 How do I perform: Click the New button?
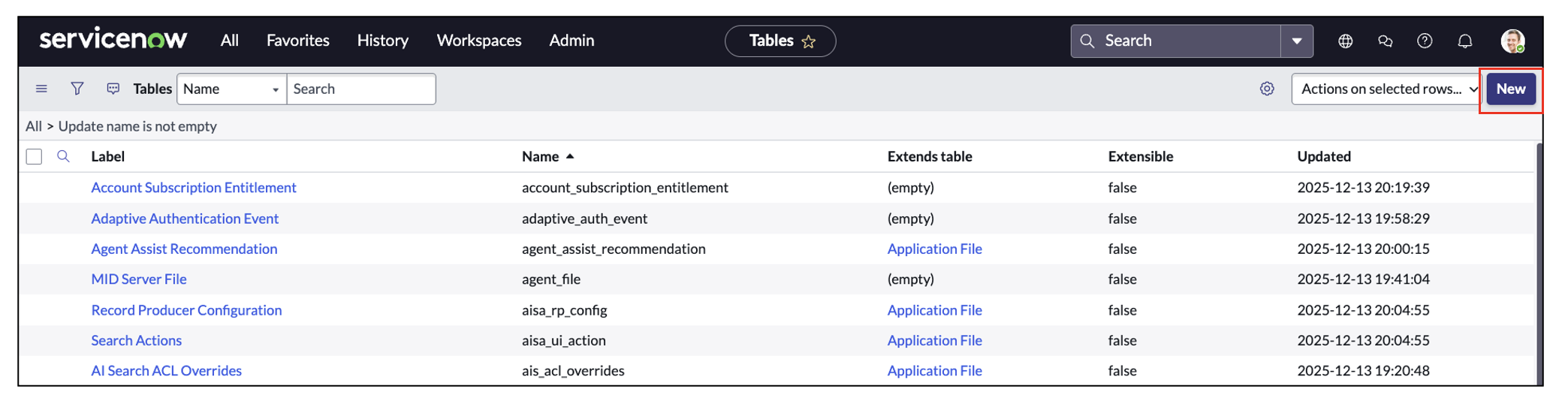[1510, 89]
